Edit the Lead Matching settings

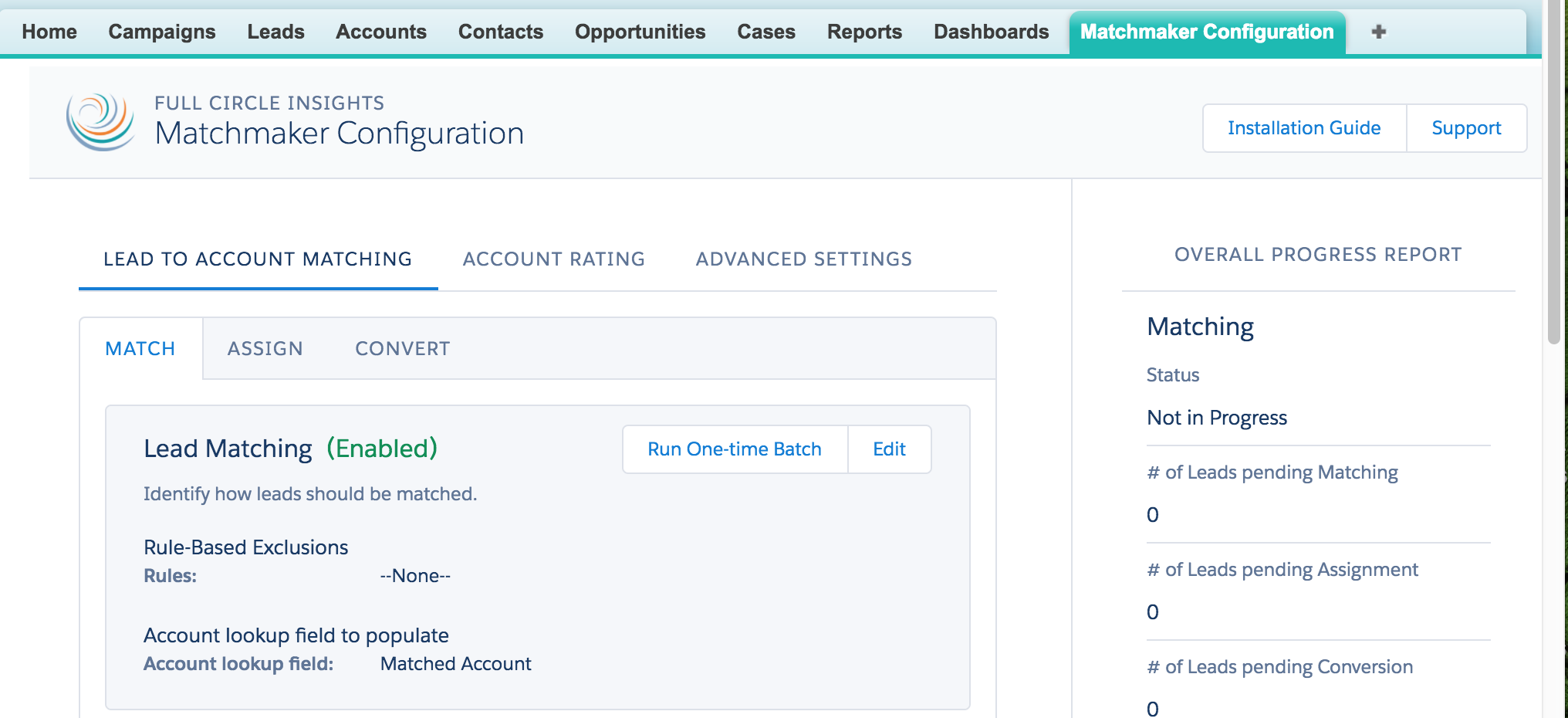(889, 449)
